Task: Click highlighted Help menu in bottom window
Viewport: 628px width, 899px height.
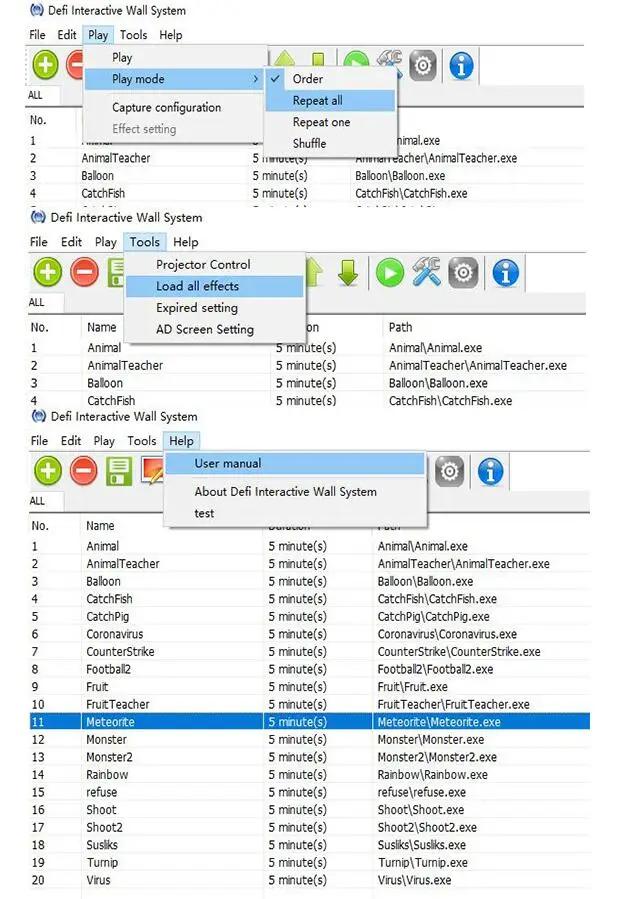Action: (181, 440)
